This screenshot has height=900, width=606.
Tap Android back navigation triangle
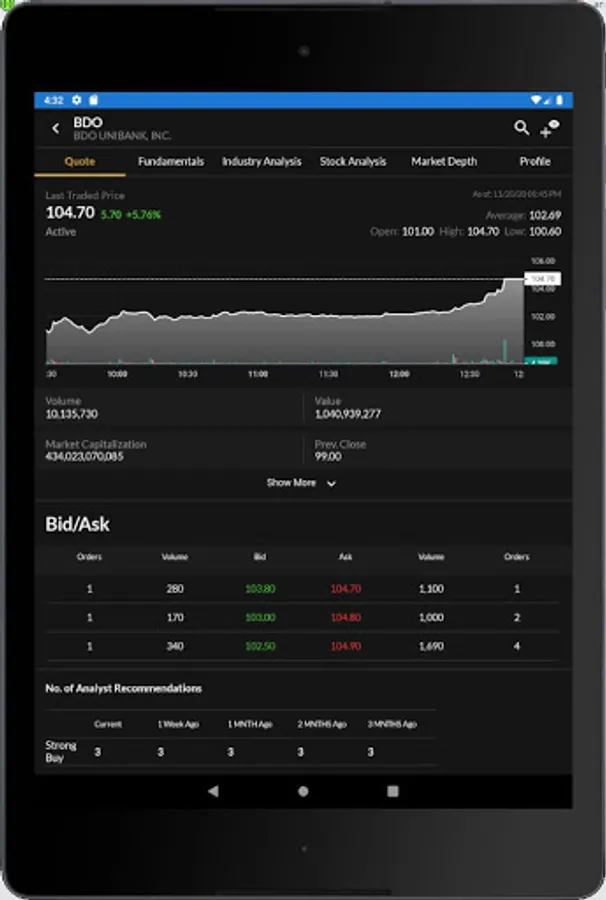tap(213, 791)
